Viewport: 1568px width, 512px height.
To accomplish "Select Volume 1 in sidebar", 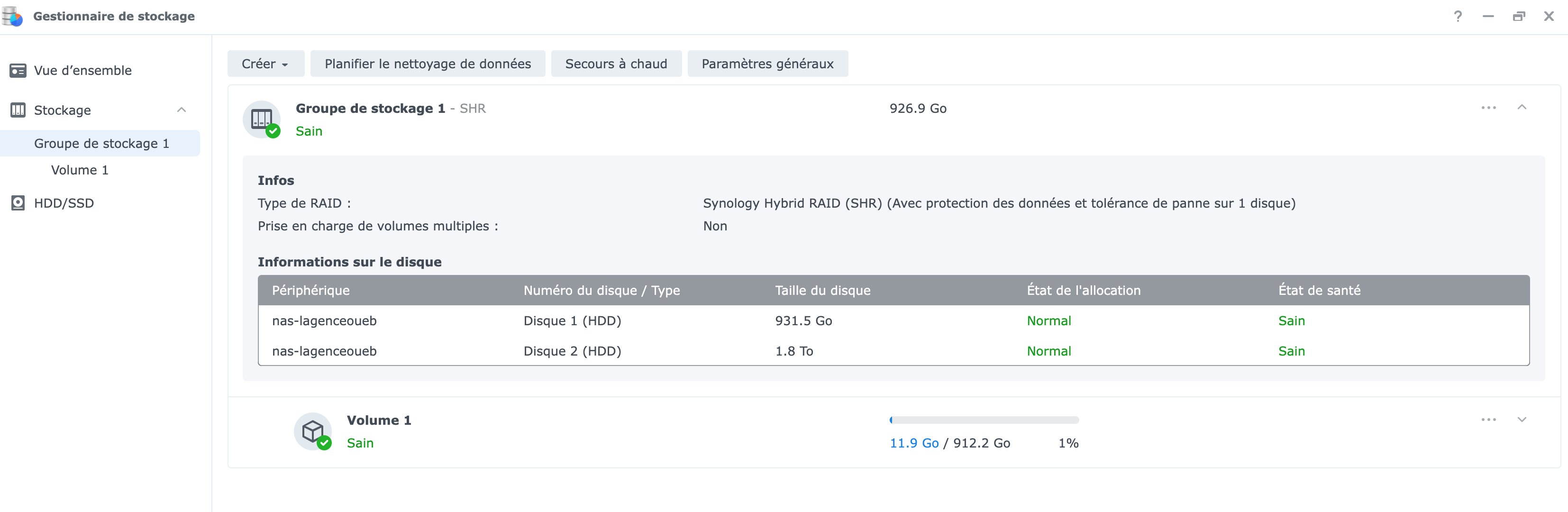I will [x=80, y=171].
